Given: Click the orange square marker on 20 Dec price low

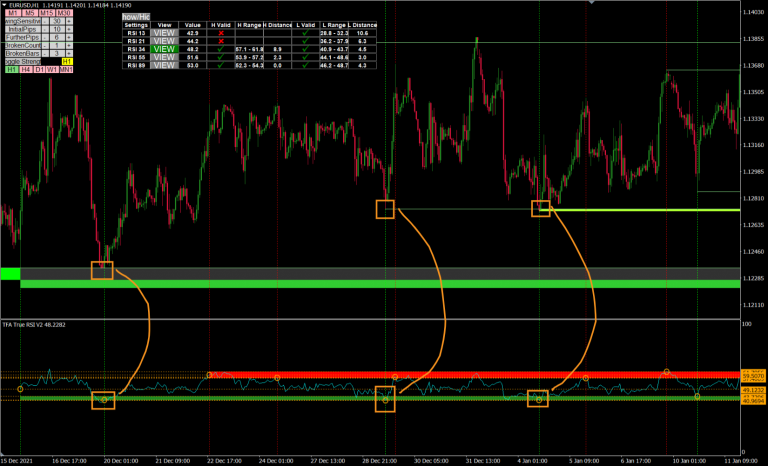Looking at the screenshot, I should pos(102,269).
